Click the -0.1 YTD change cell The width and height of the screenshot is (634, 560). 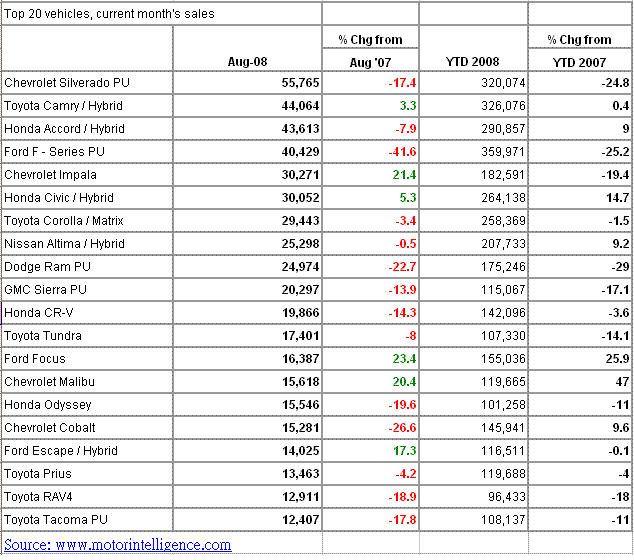pyautogui.click(x=581, y=451)
